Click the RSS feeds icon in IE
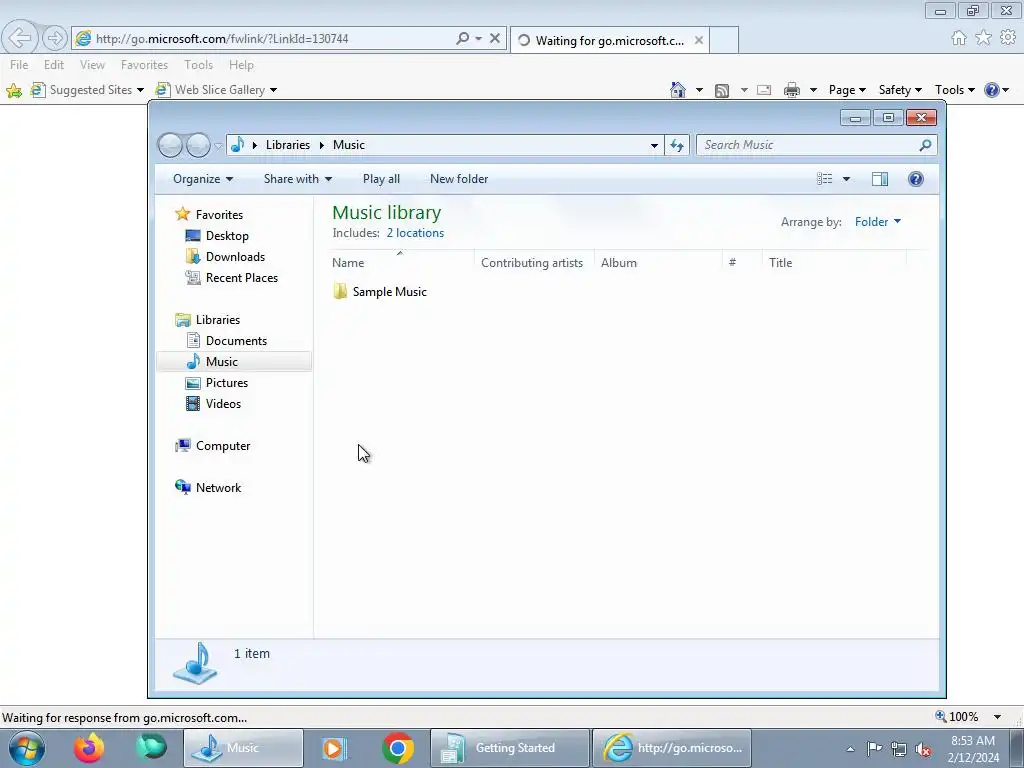This screenshot has height=768, width=1024. pyautogui.click(x=722, y=90)
